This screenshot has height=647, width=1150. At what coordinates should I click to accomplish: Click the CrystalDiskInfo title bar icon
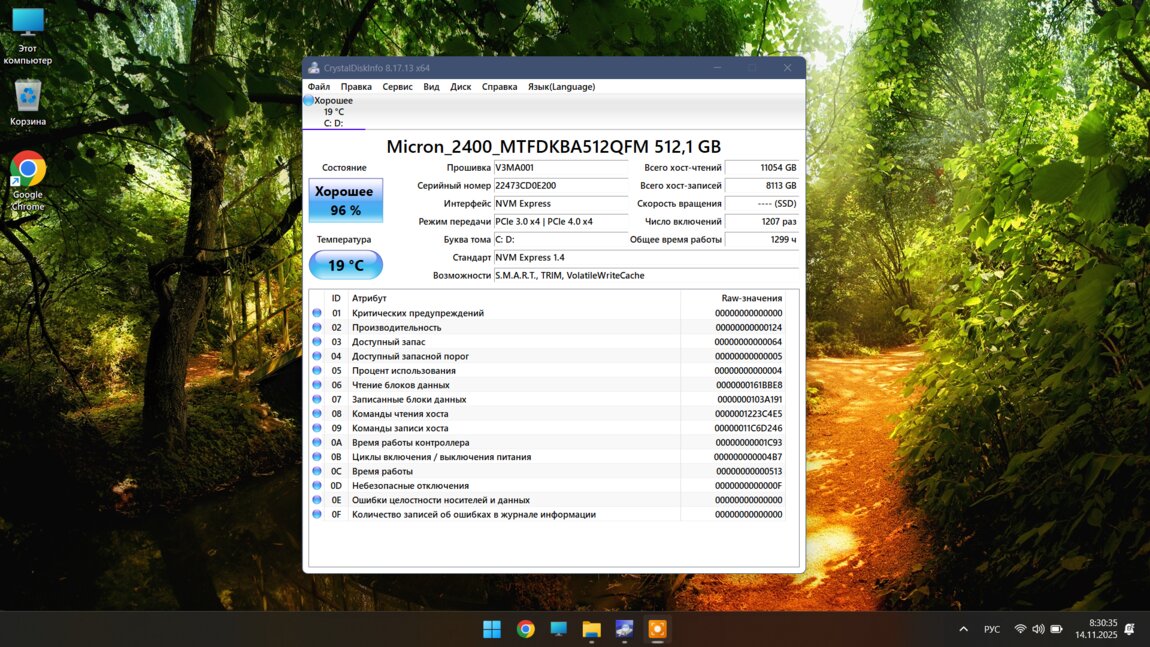(x=314, y=68)
